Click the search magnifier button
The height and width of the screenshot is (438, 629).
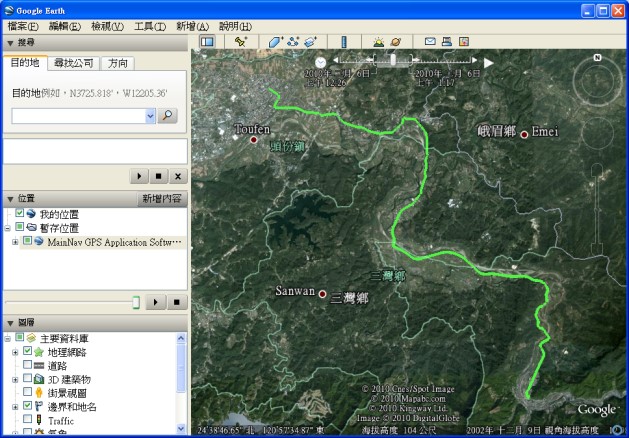click(x=167, y=116)
